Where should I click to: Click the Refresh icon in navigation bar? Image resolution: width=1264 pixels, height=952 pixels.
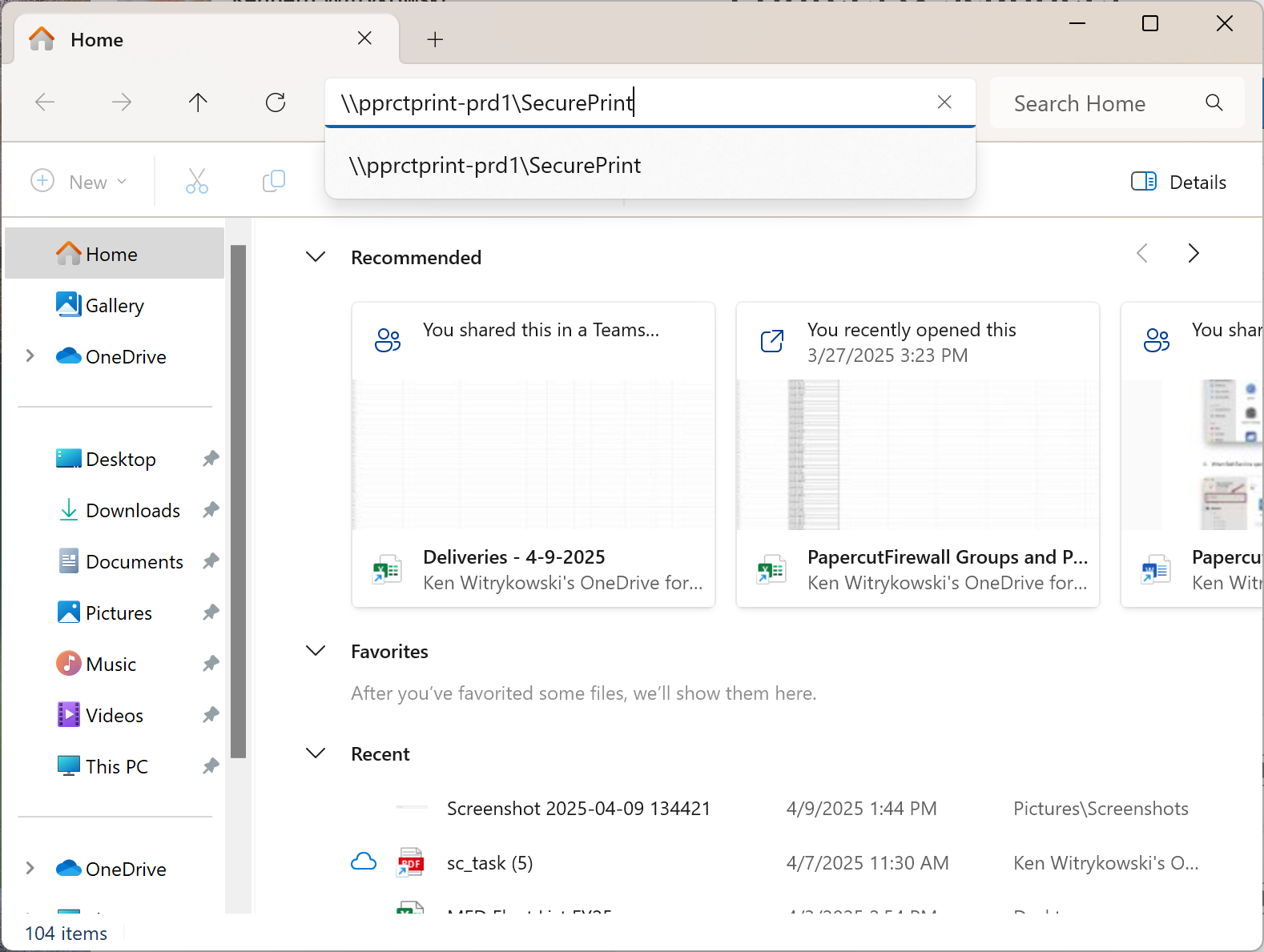click(276, 102)
